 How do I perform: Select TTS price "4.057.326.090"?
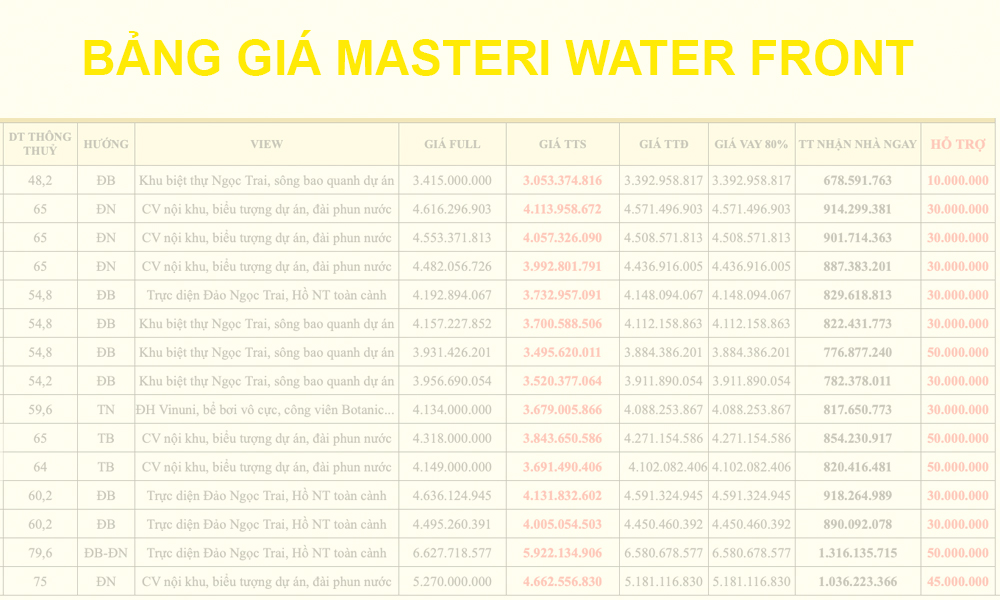[x=562, y=238]
